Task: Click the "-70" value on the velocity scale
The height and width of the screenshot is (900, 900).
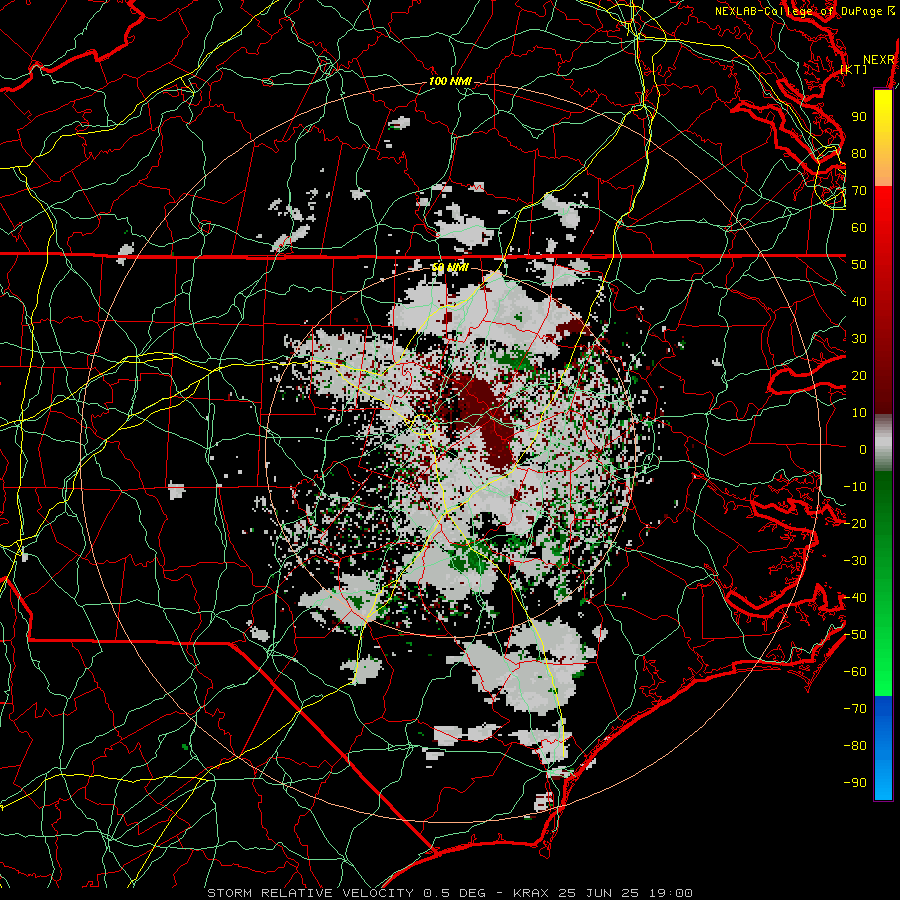Action: [x=855, y=709]
